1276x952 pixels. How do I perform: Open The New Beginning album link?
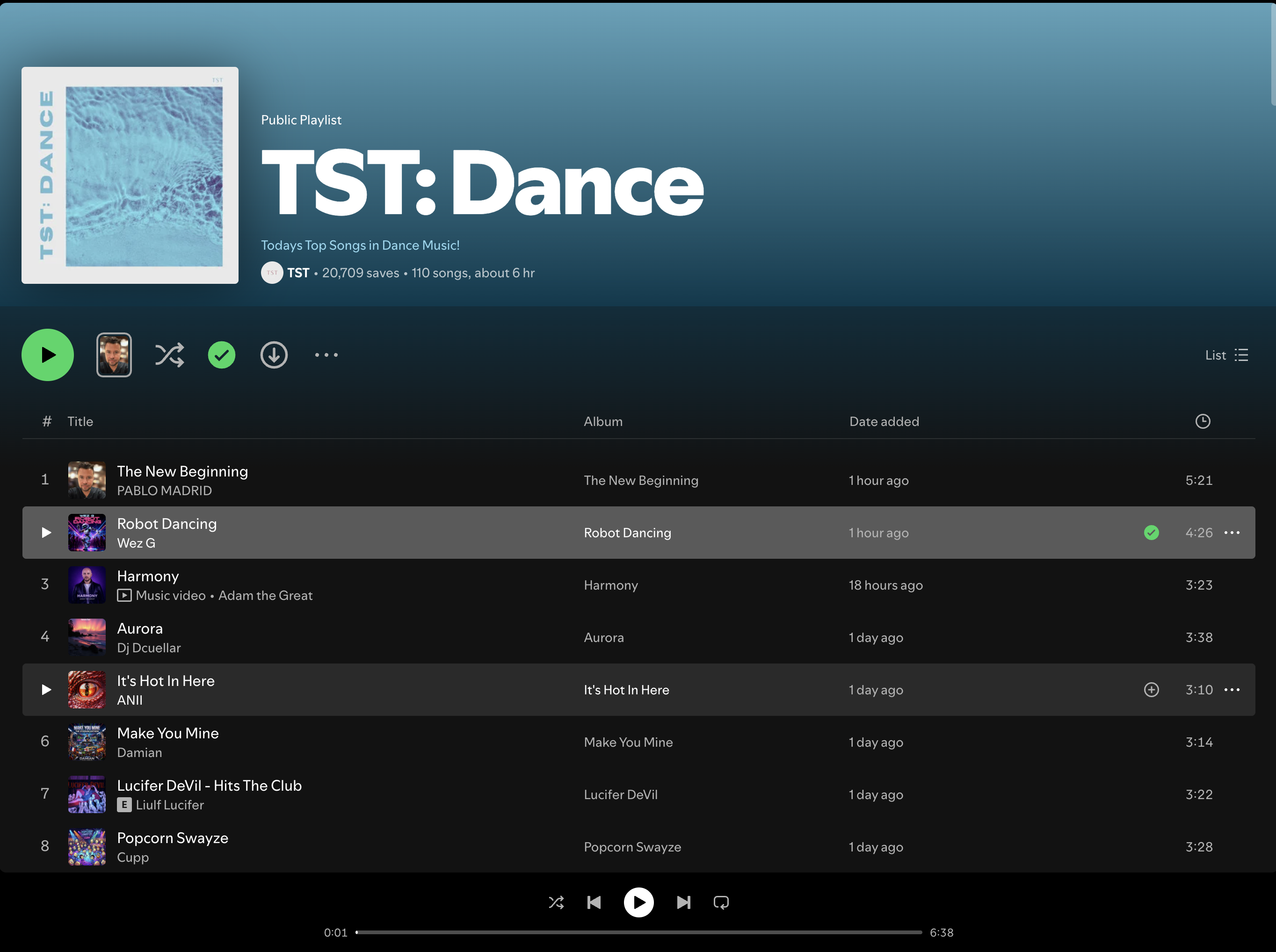641,480
